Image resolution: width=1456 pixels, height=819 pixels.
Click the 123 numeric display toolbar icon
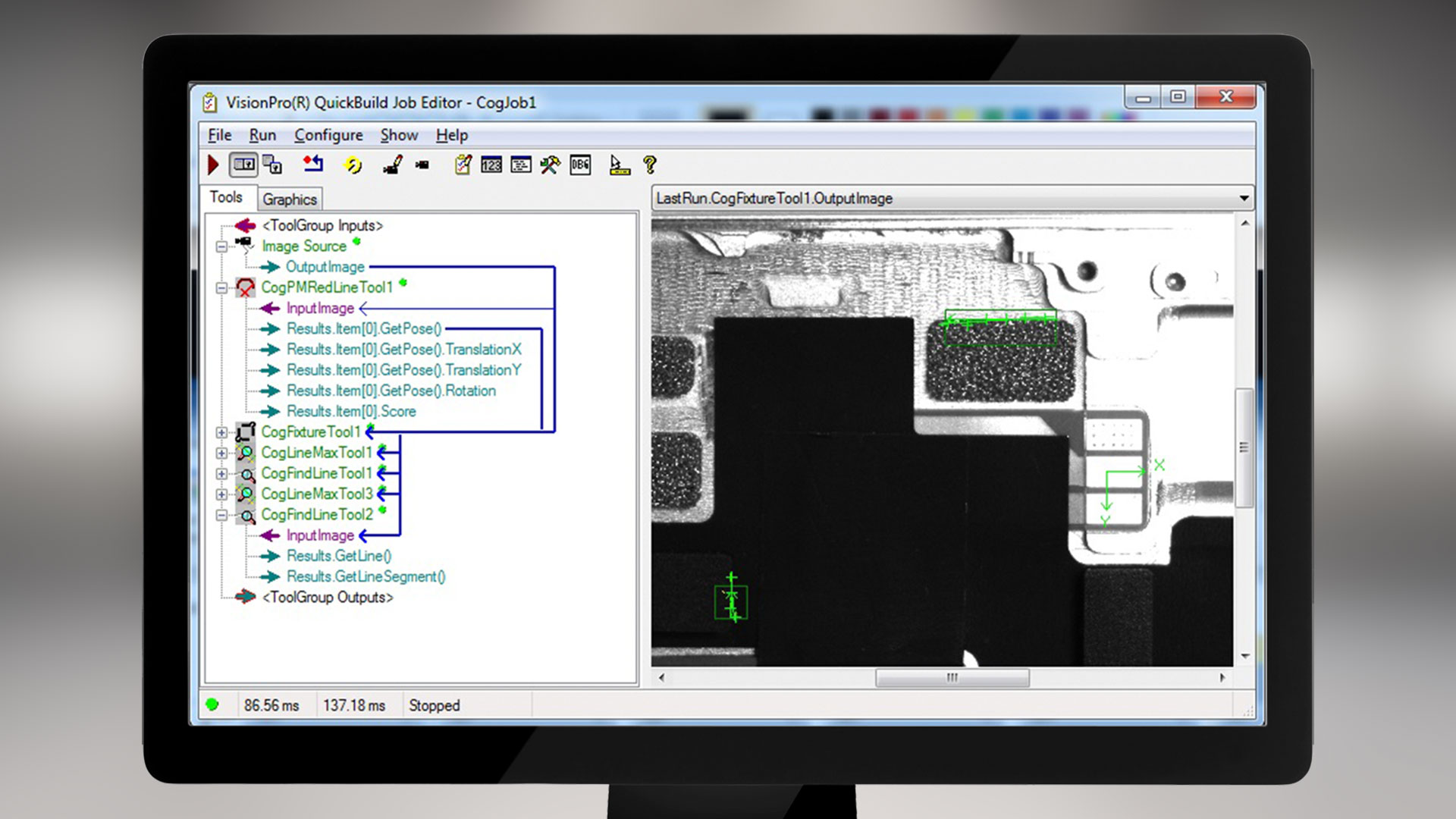click(x=491, y=165)
